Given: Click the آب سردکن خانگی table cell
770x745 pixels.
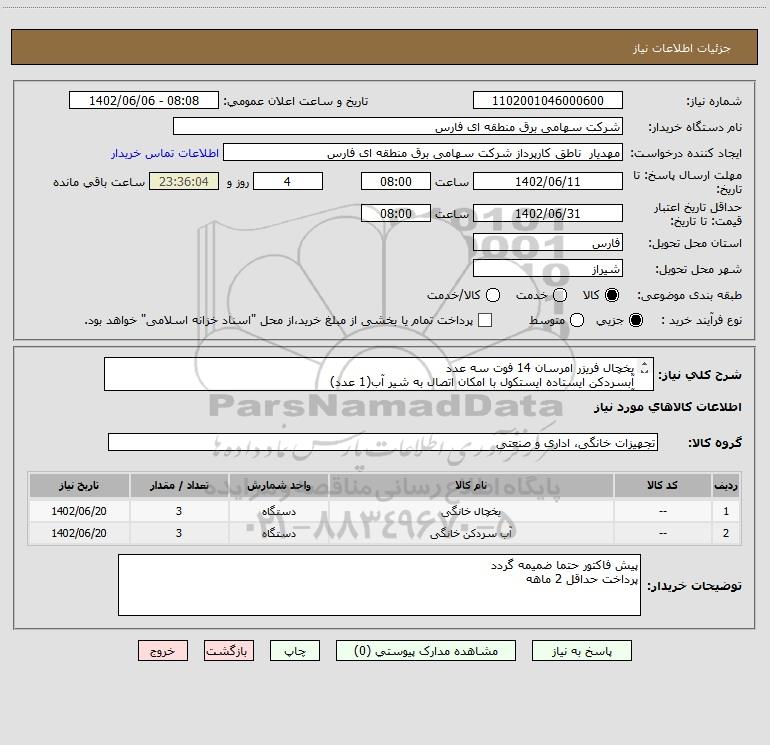Looking at the screenshot, I should (x=471, y=533).
